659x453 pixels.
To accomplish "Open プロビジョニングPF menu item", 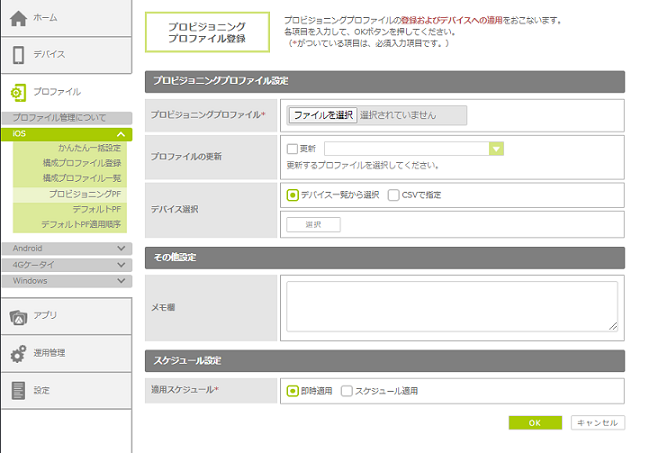I will click(85, 194).
